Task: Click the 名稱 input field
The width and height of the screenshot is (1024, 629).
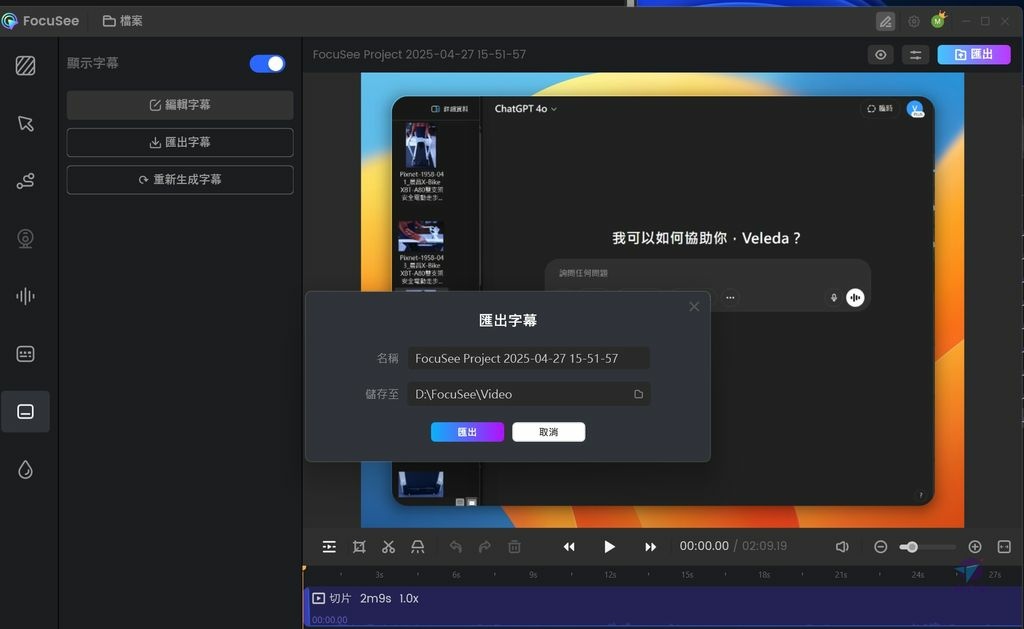Action: point(528,358)
